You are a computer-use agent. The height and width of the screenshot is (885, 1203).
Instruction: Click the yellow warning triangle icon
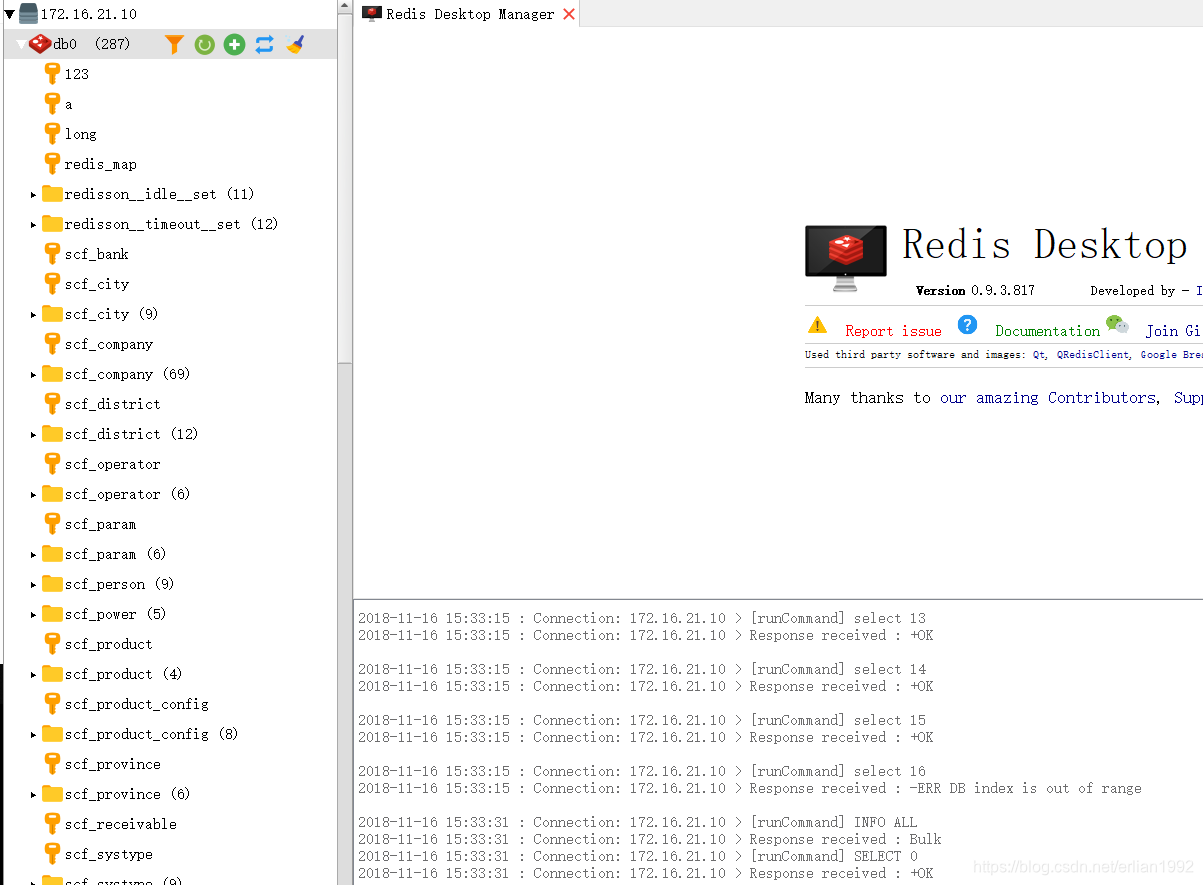(818, 325)
